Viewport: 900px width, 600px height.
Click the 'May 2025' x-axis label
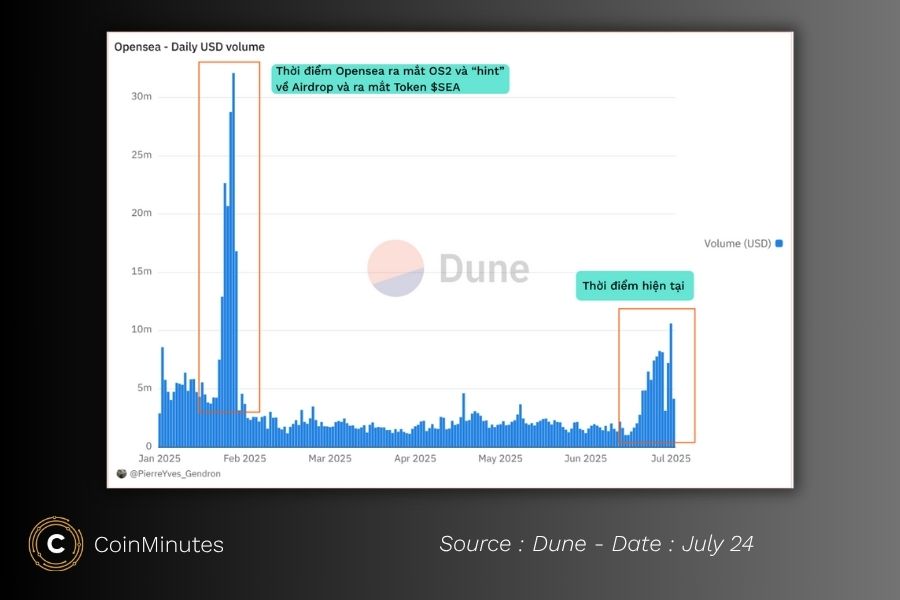[x=501, y=459]
